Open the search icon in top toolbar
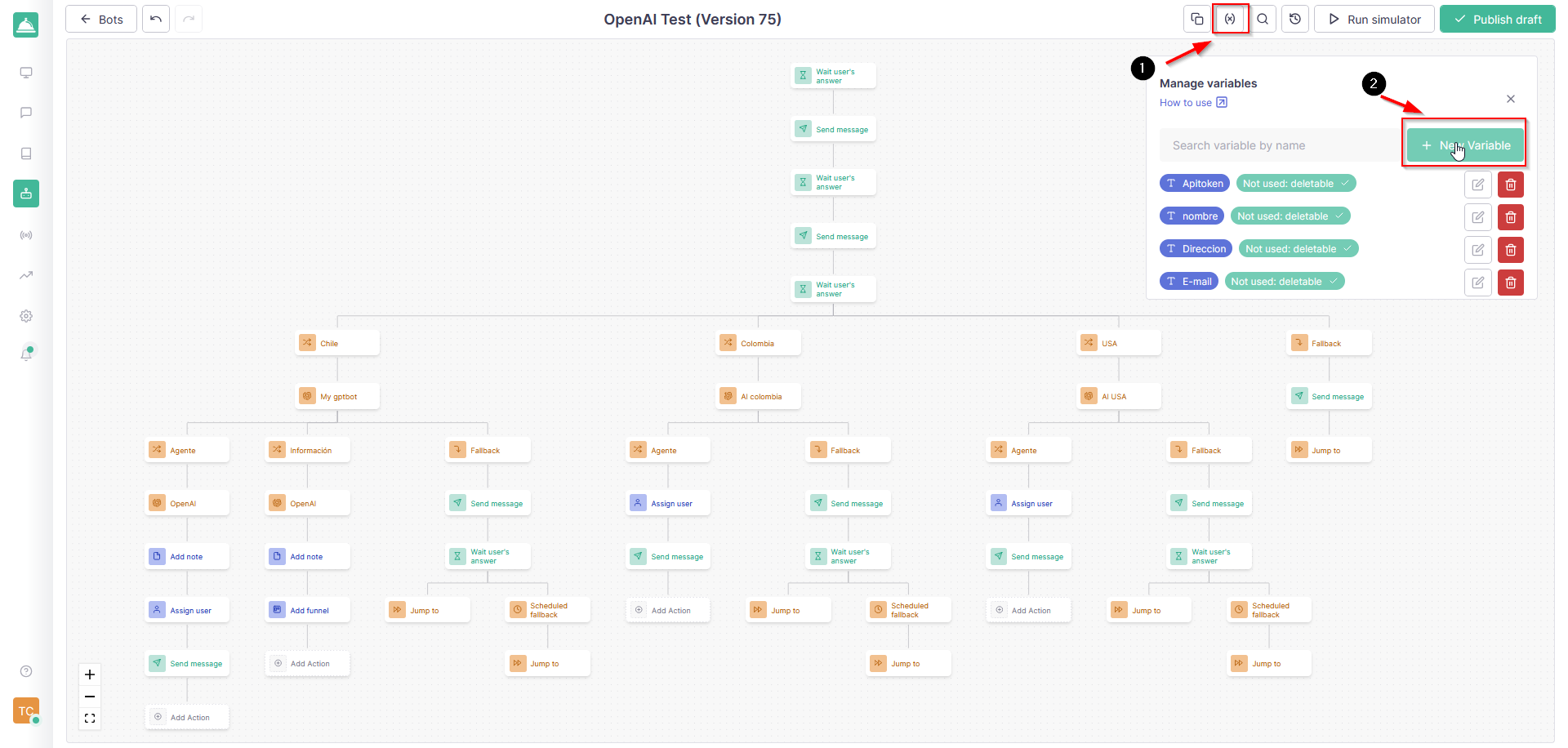 click(1263, 19)
